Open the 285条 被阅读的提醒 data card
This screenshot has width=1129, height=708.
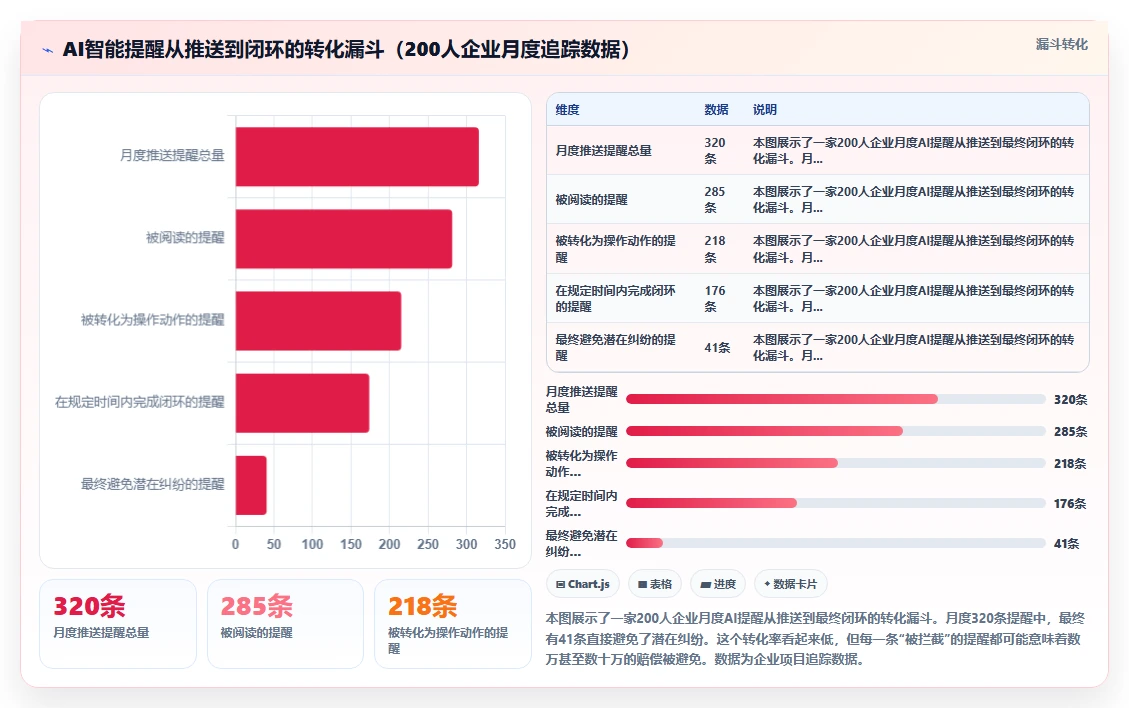coord(285,624)
